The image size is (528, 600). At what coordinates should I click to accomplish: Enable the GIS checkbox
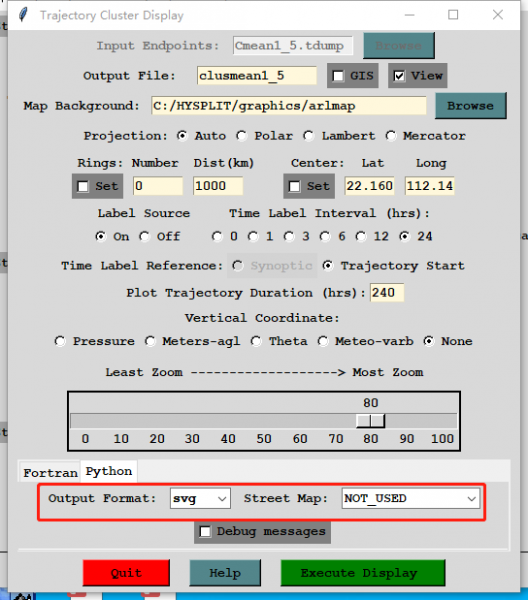338,76
